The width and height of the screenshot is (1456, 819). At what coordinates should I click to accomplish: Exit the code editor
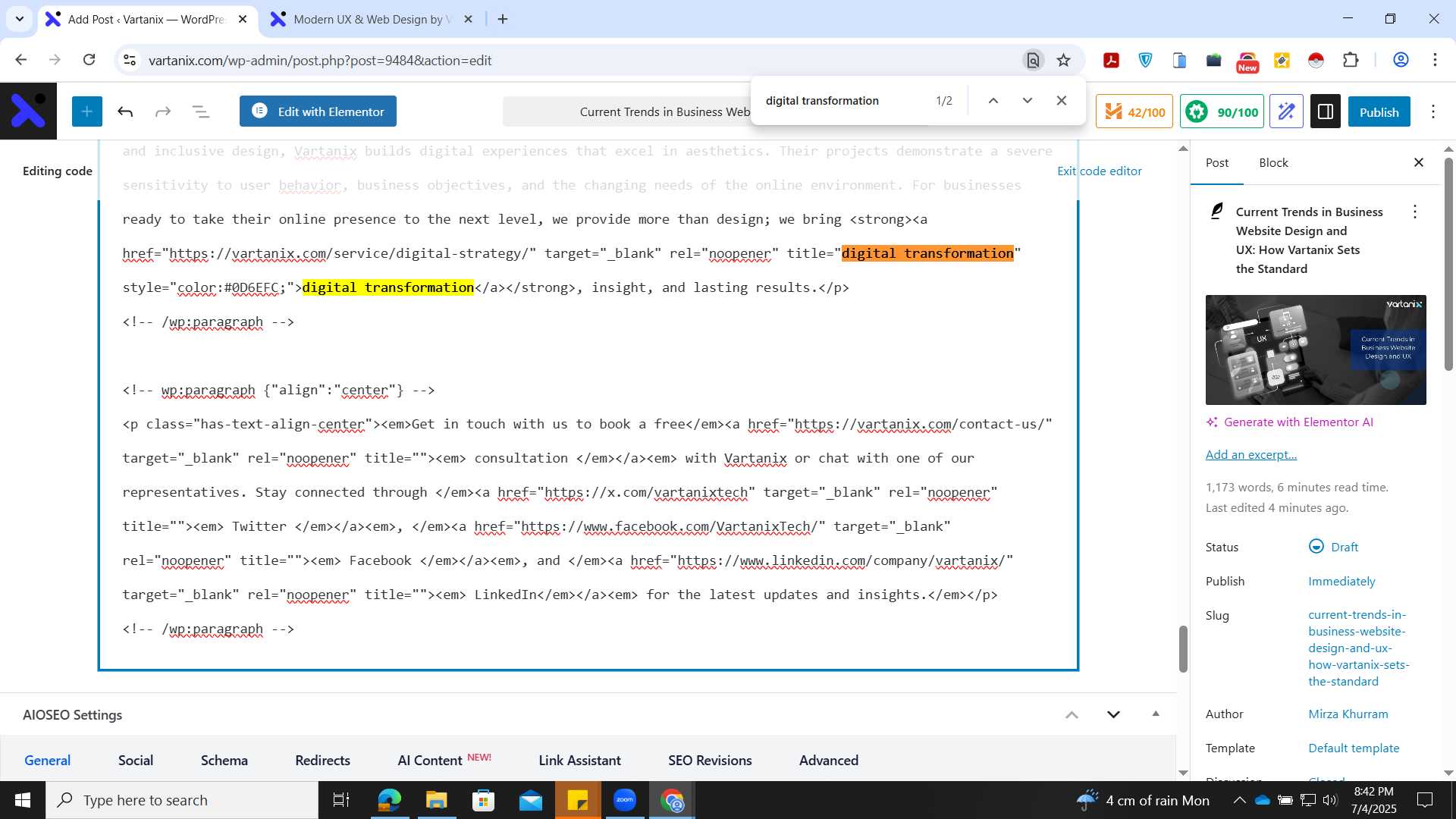click(x=1100, y=171)
